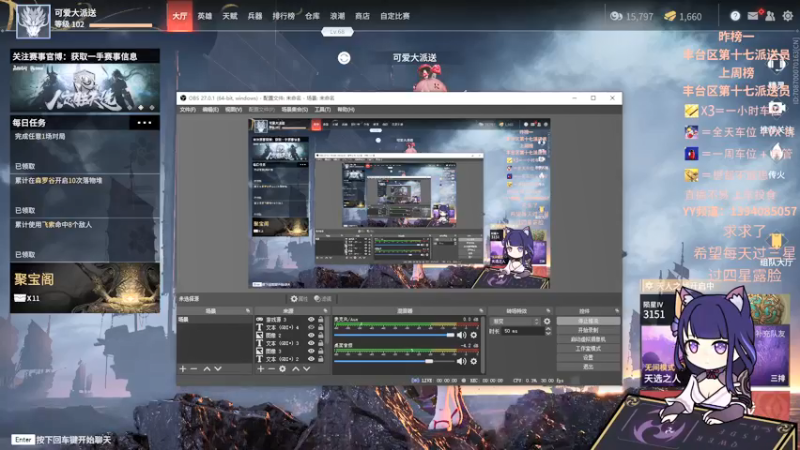The image size is (800, 450).
Task: Hide the 文本 (GDI+) 2 source eye icon
Action: tap(311, 359)
